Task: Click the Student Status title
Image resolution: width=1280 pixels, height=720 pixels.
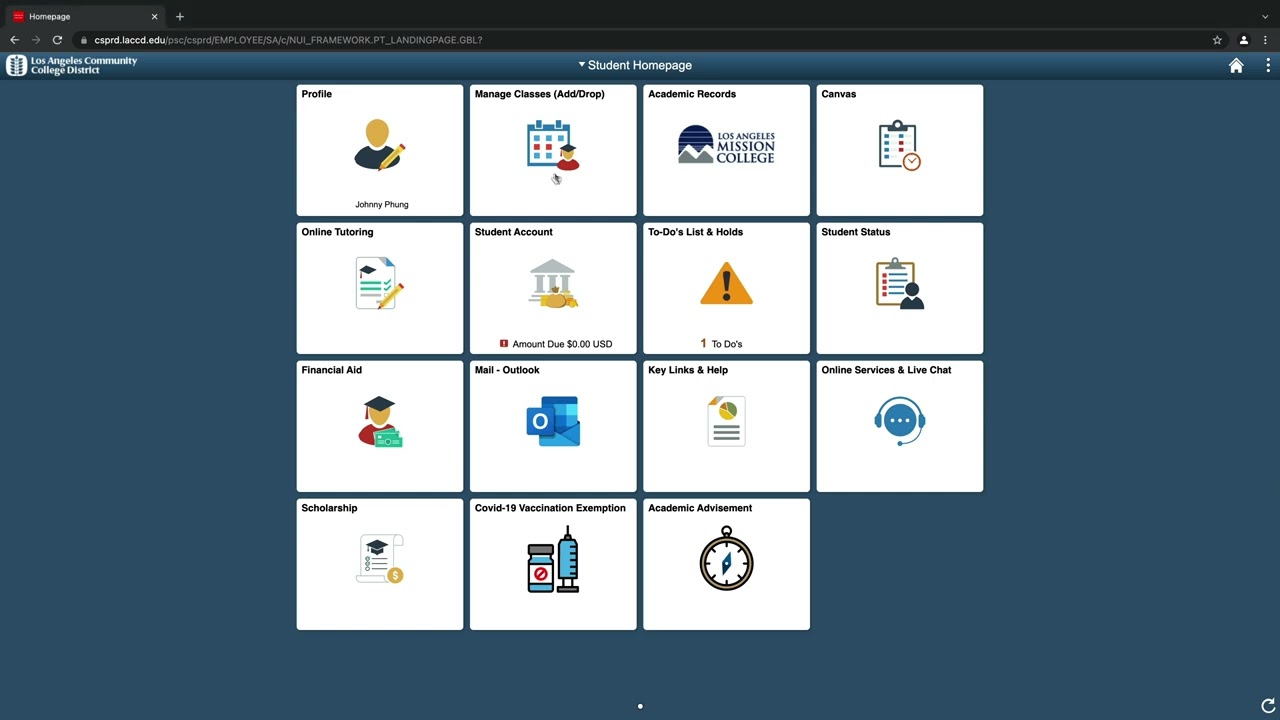Action: click(855, 232)
